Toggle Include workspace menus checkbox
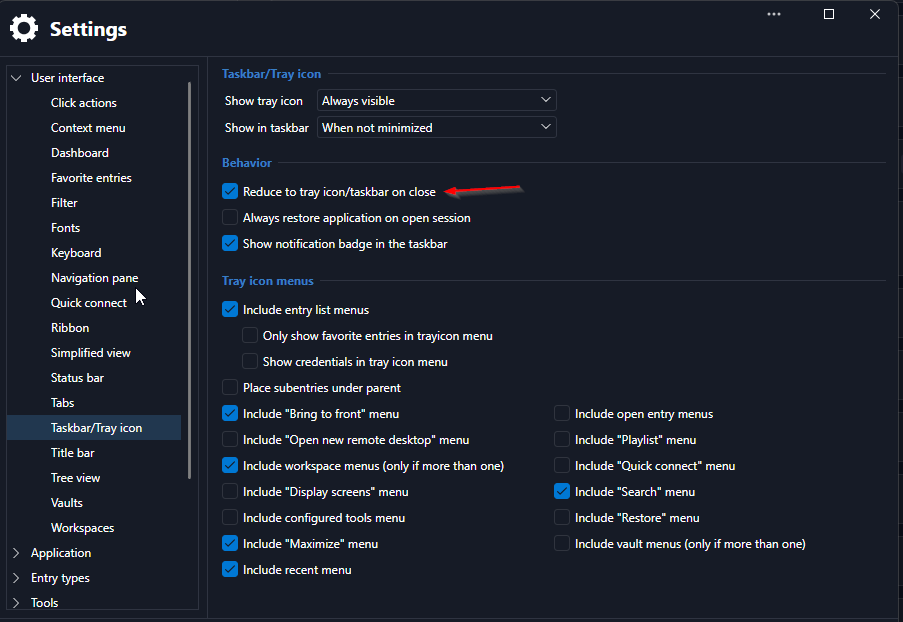 click(230, 465)
